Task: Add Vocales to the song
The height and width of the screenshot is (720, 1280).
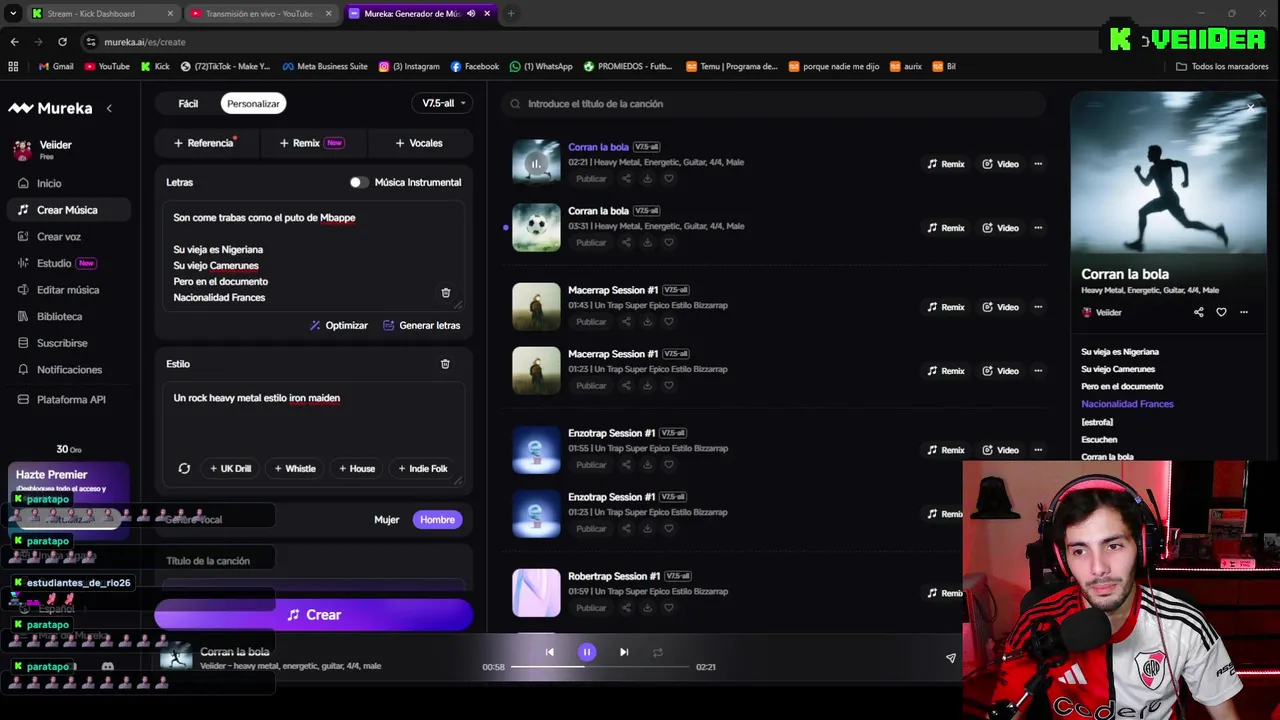Action: [419, 143]
